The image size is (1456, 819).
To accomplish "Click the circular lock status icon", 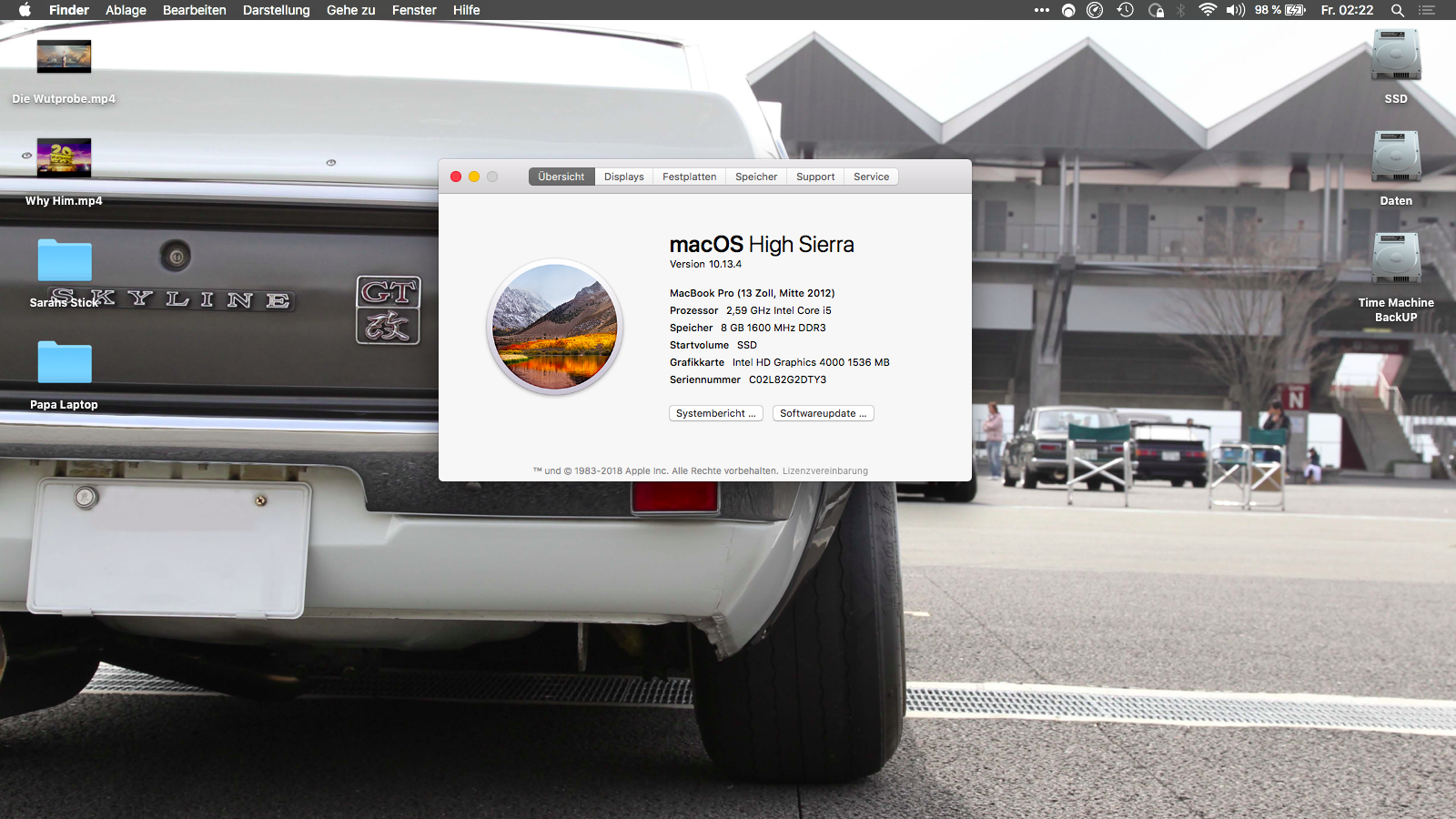I will [1156, 10].
